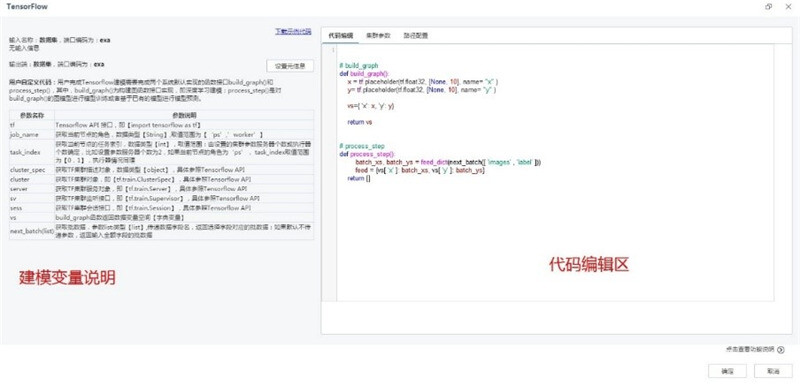Click the 点击查看功能说明 function description link
Viewport: 800px width, 385px height.
click(x=750, y=349)
